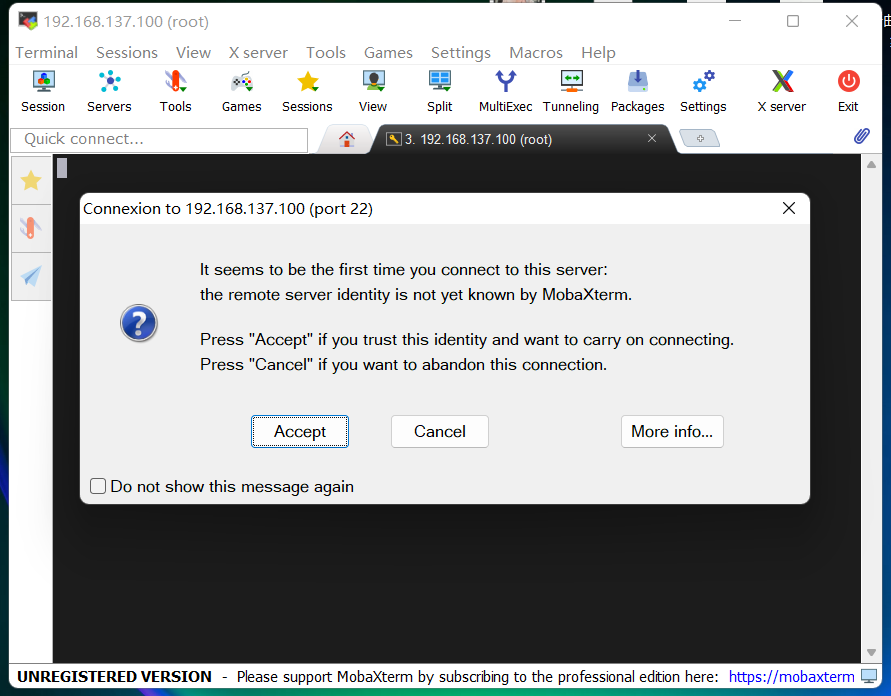Click the monitor icon in the status bar
The width and height of the screenshot is (891, 696).
[x=869, y=676]
